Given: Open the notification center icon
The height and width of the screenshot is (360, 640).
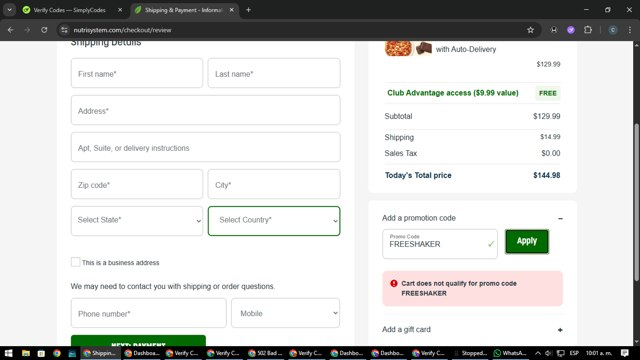Looking at the screenshot, I should pyautogui.click(x=625, y=353).
